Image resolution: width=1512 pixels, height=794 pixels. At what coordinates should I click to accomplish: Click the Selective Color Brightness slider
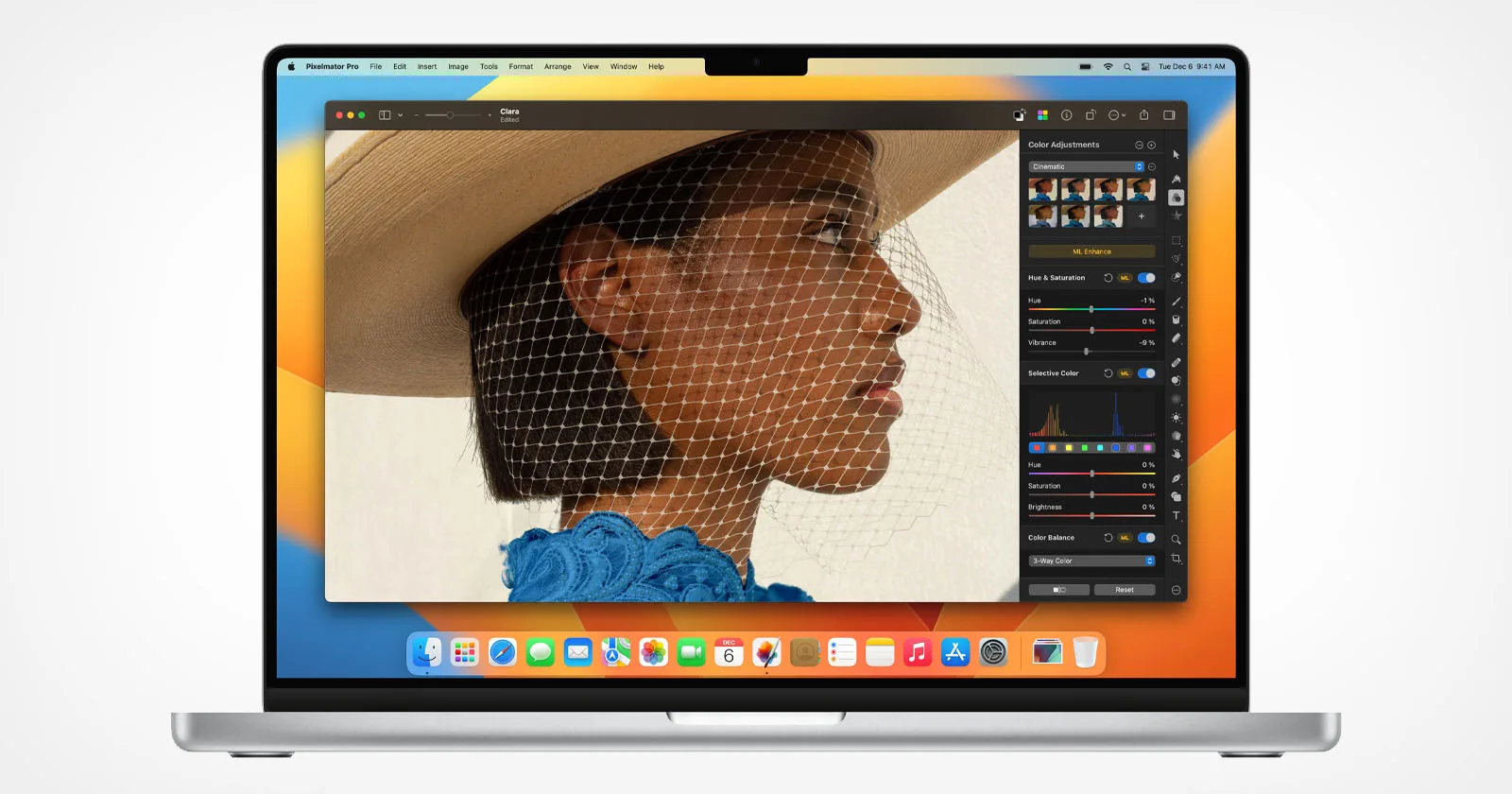pyautogui.click(x=1091, y=515)
